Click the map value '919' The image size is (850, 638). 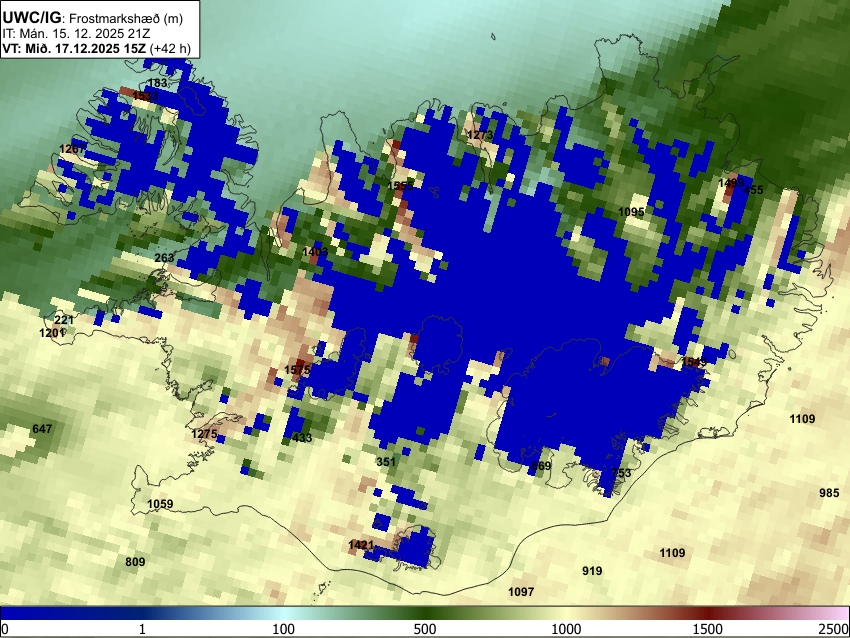[x=592, y=571]
